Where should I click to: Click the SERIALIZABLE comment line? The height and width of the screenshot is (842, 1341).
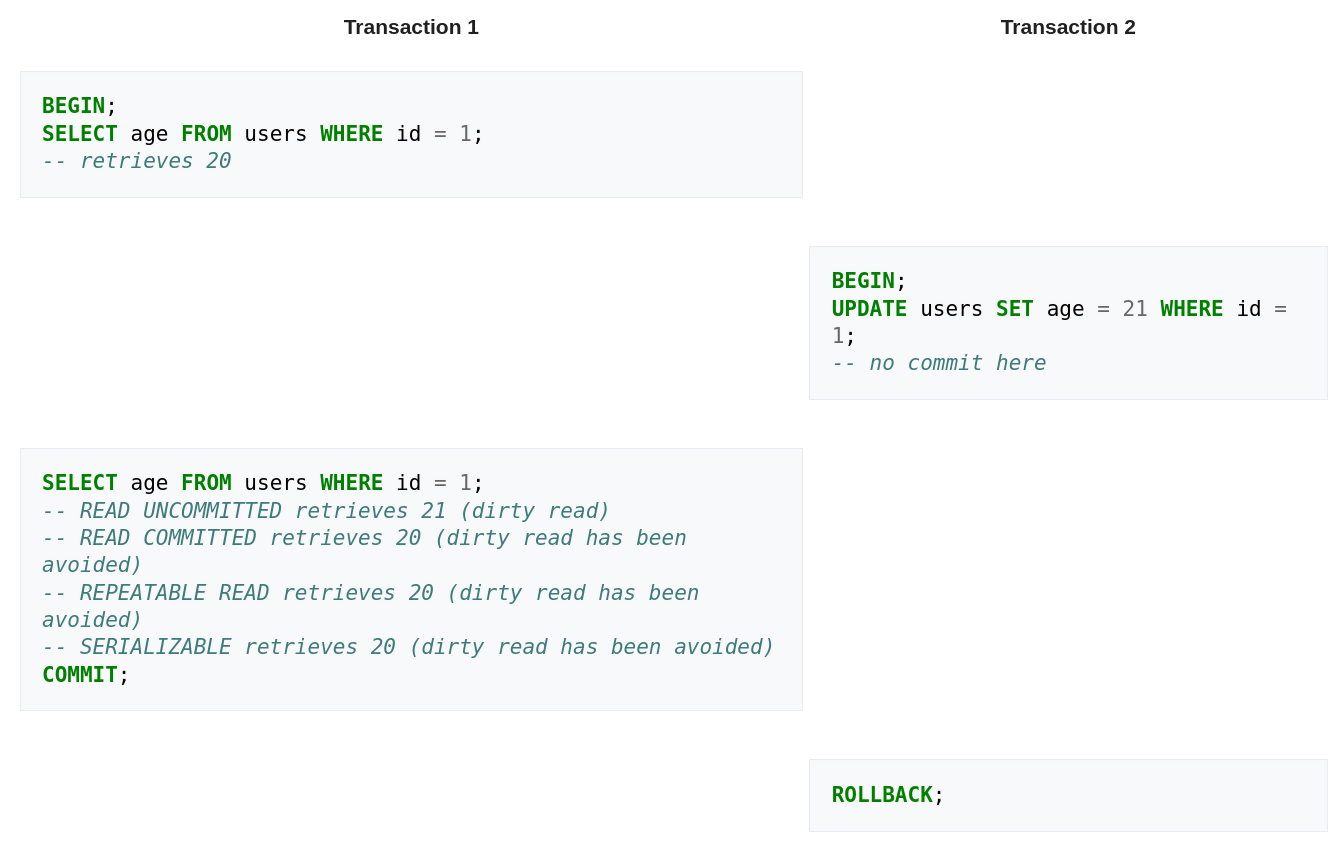(407, 647)
